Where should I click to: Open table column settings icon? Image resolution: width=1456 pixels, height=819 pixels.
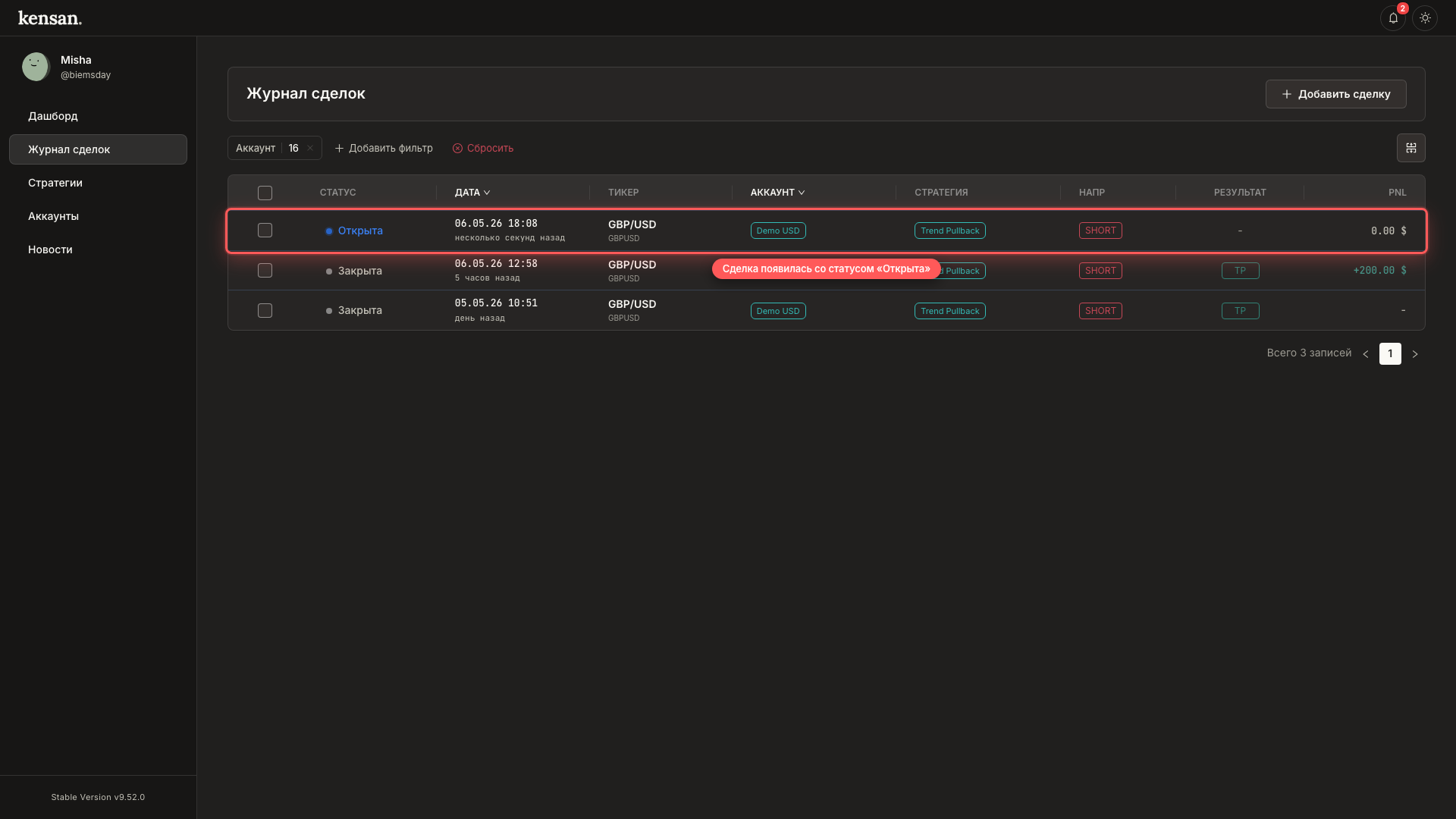(x=1410, y=148)
